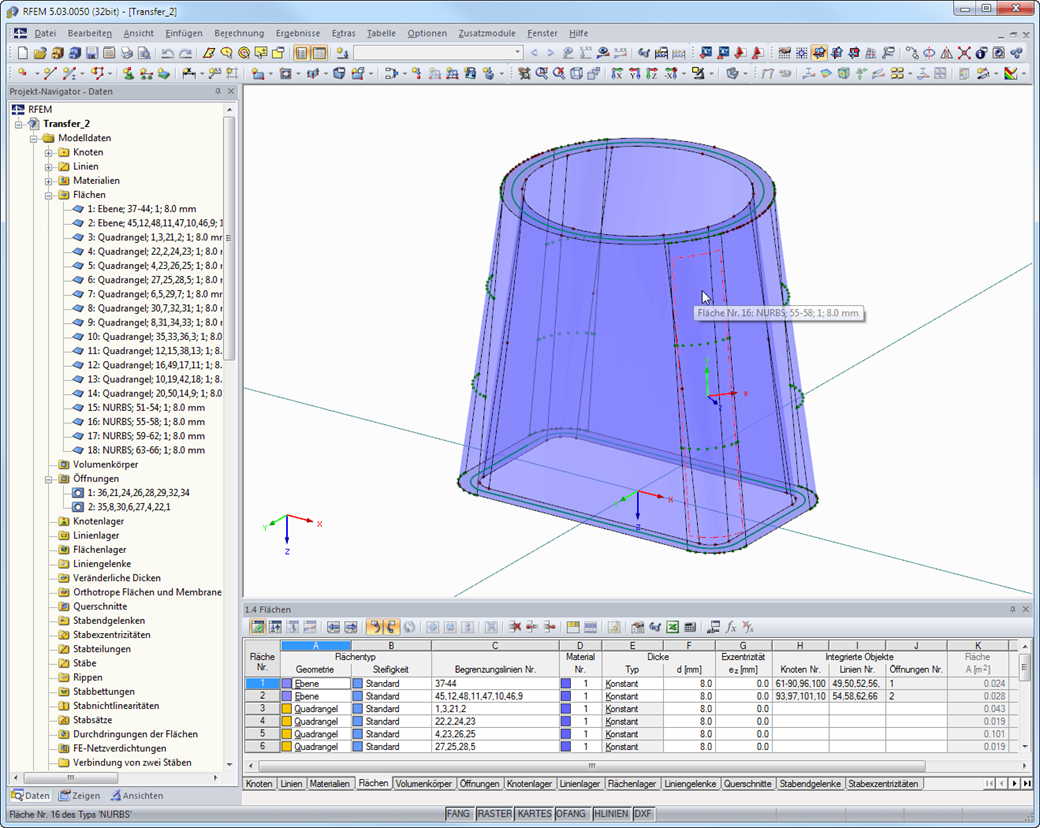Click the blue material color swatch in row 1

[565, 684]
